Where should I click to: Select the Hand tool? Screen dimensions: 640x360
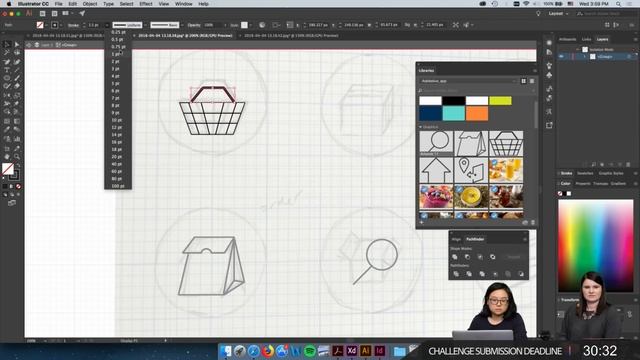[x=7, y=156]
